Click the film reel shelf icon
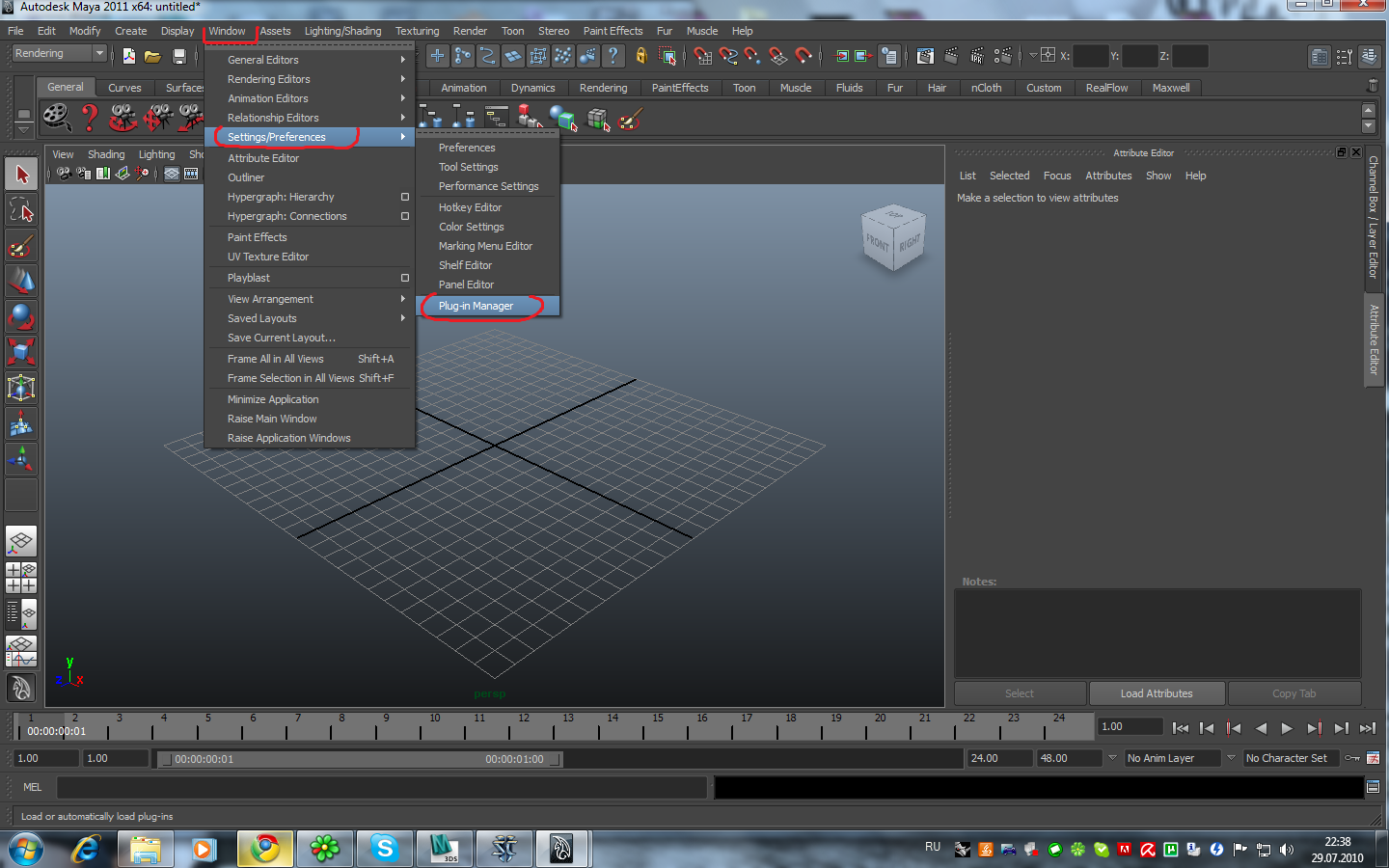Screen dimensions: 1389x868 pos(57,118)
